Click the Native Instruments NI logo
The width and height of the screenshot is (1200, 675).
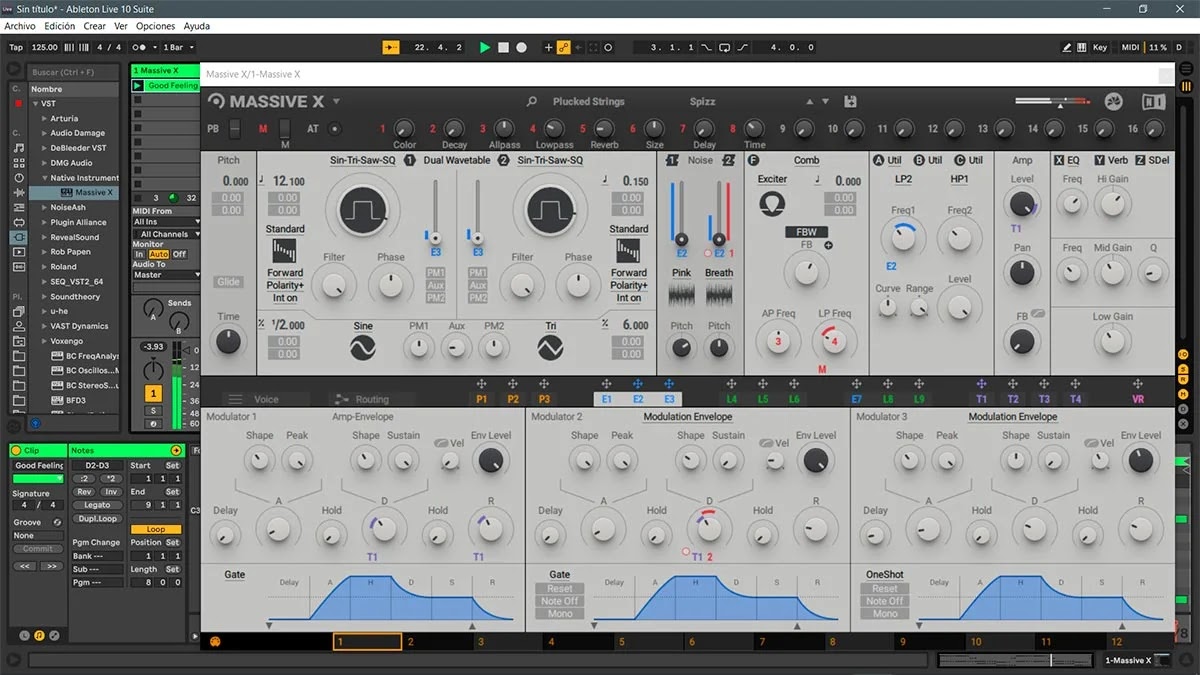tap(1153, 102)
